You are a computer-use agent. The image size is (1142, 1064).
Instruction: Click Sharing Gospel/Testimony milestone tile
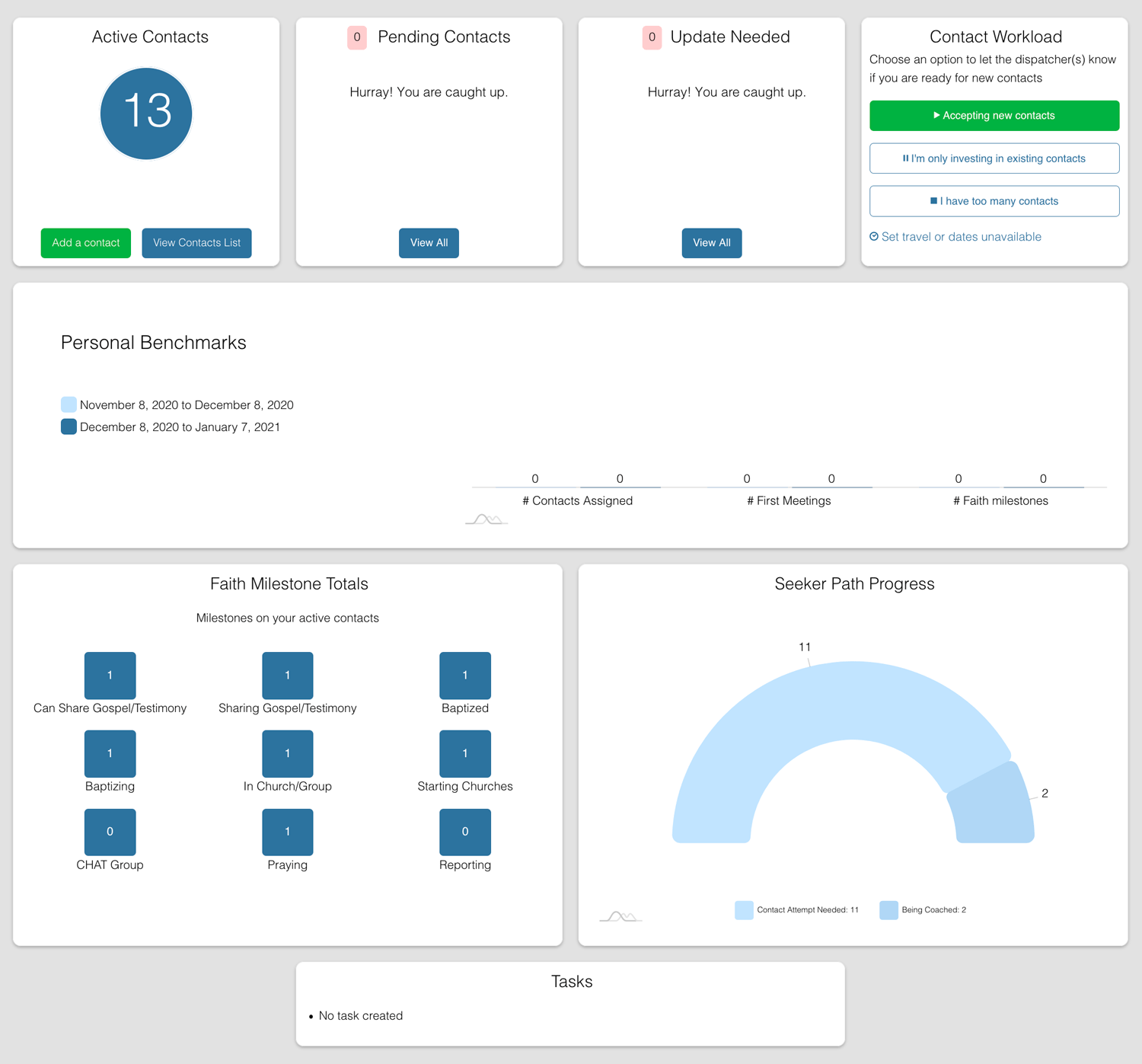[x=288, y=676]
